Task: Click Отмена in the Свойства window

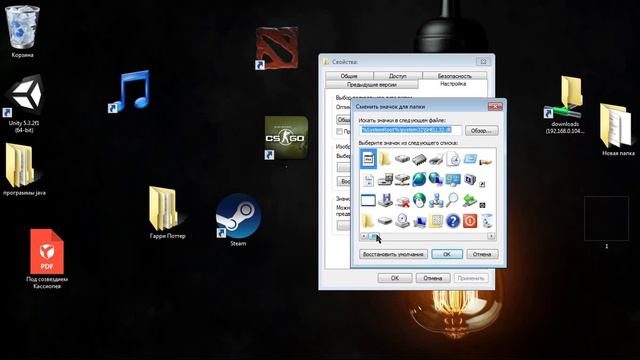Action: click(433, 278)
